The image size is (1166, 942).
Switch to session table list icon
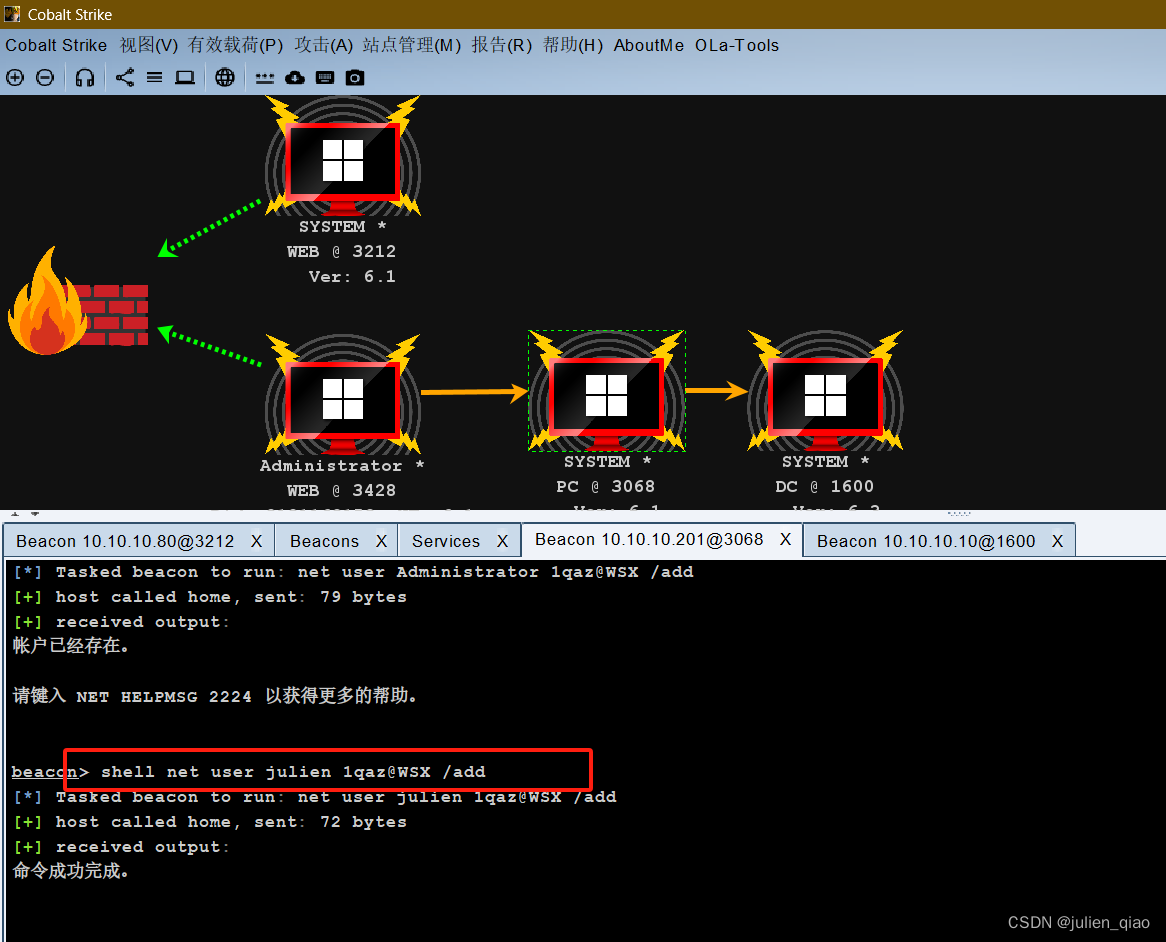pos(155,77)
